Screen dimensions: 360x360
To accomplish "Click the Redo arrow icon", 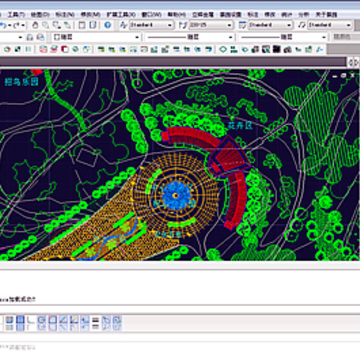I will point(17,25).
